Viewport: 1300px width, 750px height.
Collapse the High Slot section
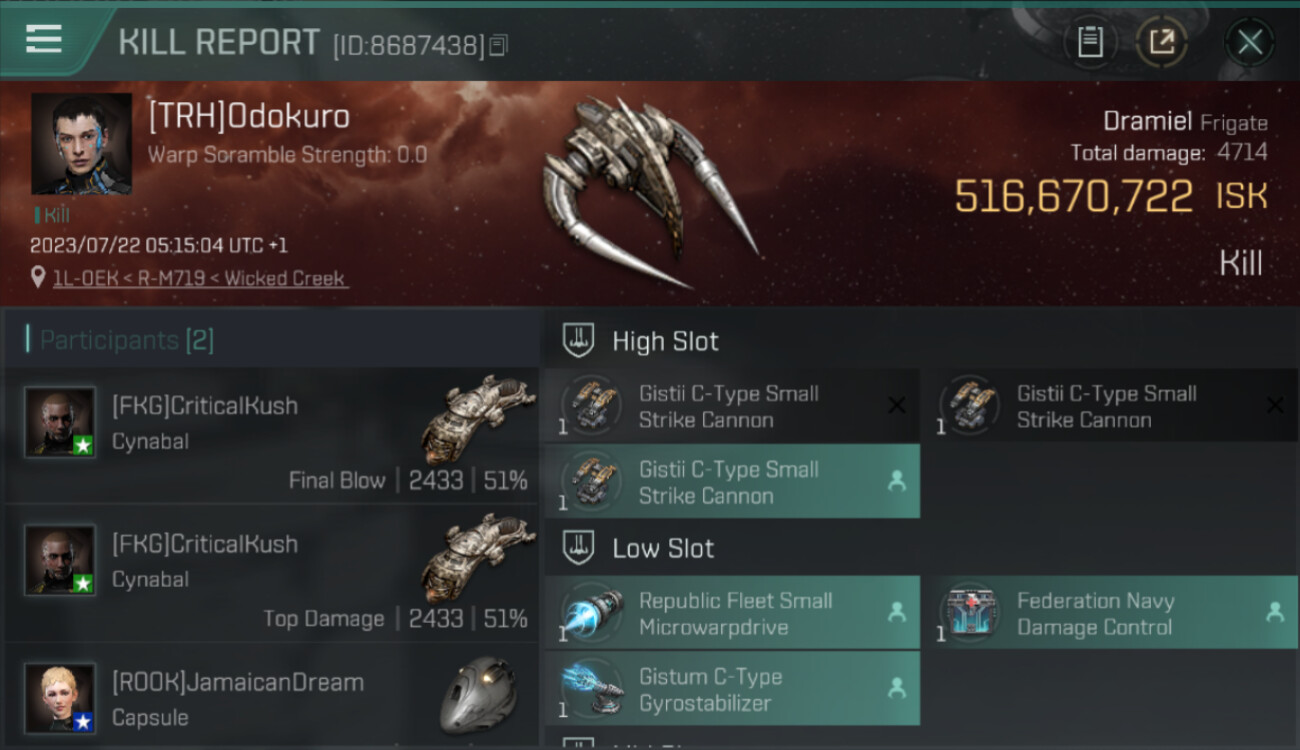pos(640,341)
